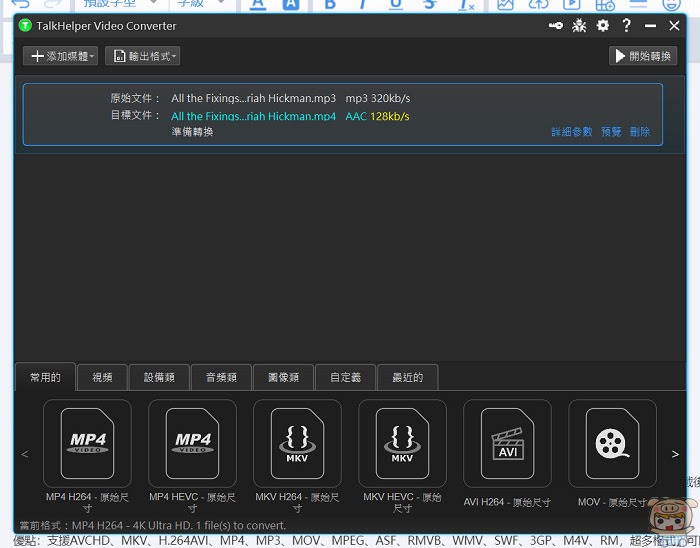Open the registration key icon
This screenshot has height=548, width=700.
[x=555, y=25]
